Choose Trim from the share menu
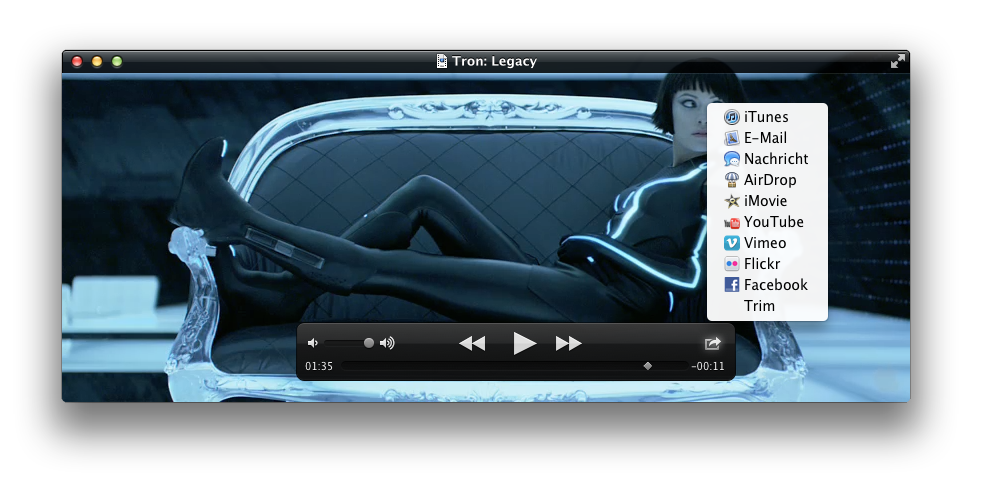The height and width of the screenshot is (483, 997). (x=767, y=306)
